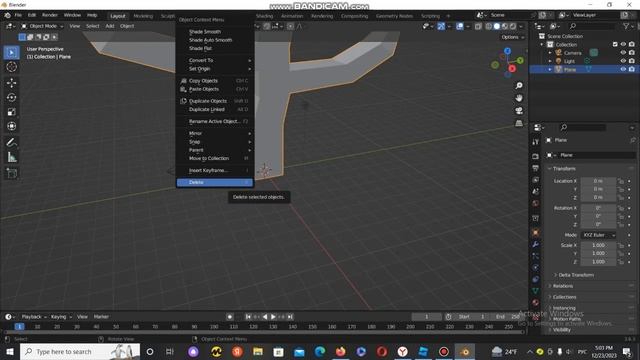
Task: Open the Edit menu in top bar
Action: click(x=32, y=15)
